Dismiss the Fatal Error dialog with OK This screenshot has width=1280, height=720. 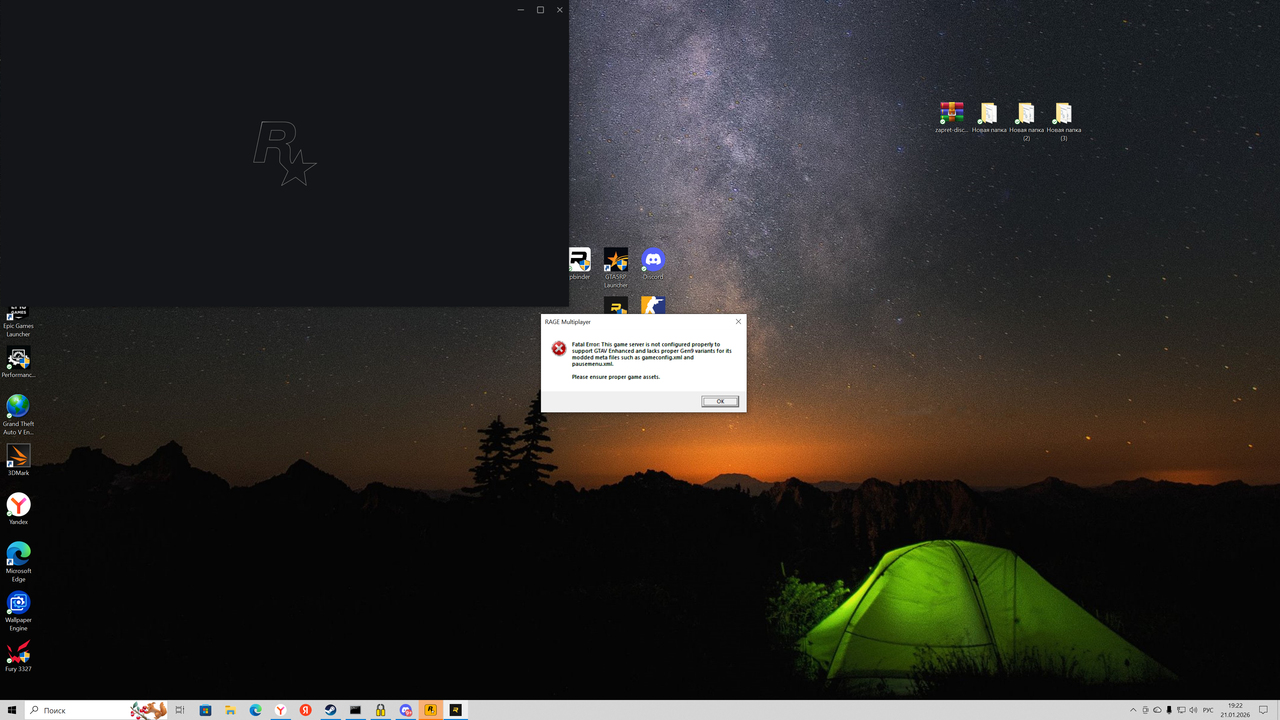pos(719,400)
